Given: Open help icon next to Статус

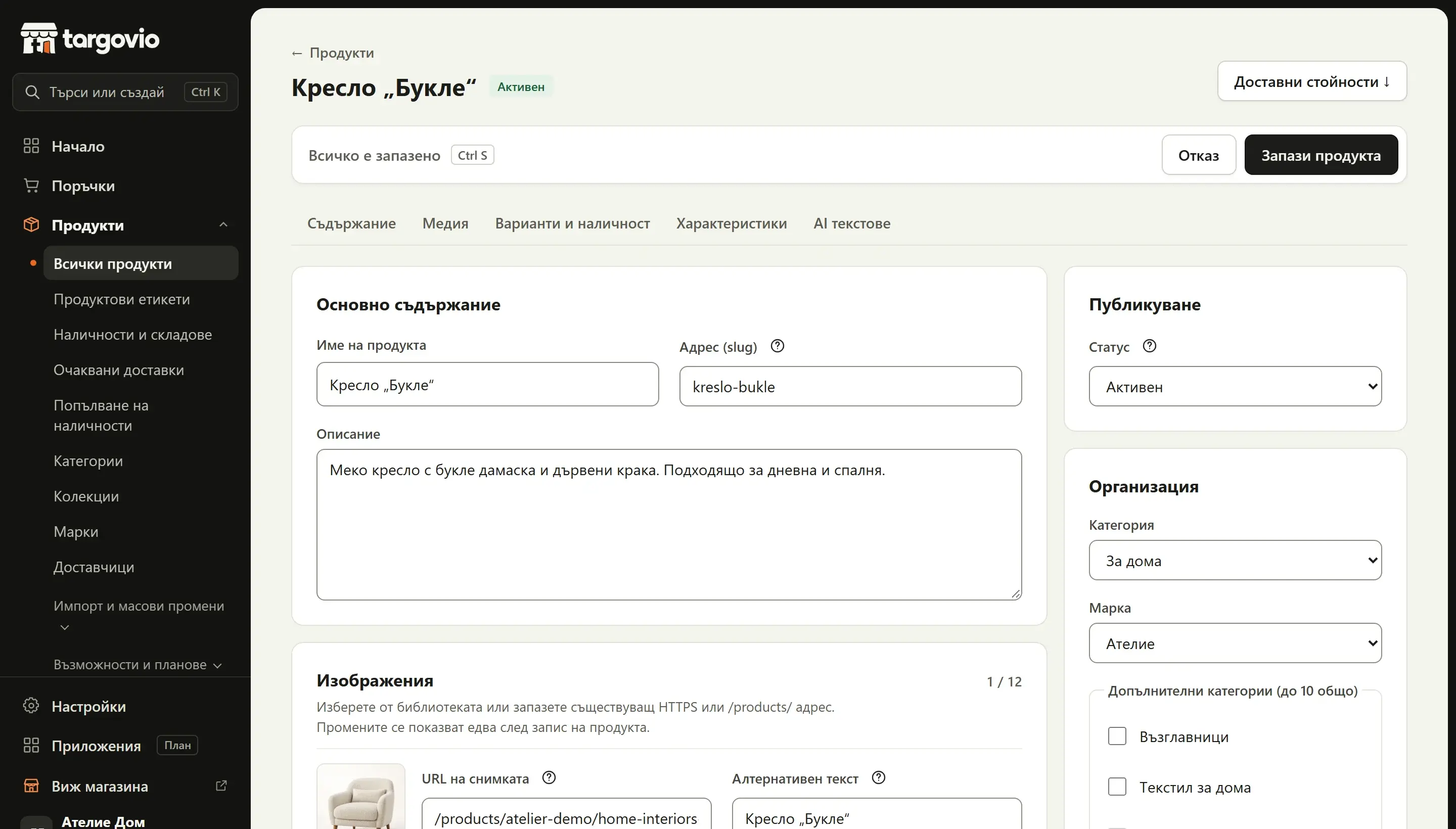Looking at the screenshot, I should click(x=1150, y=346).
